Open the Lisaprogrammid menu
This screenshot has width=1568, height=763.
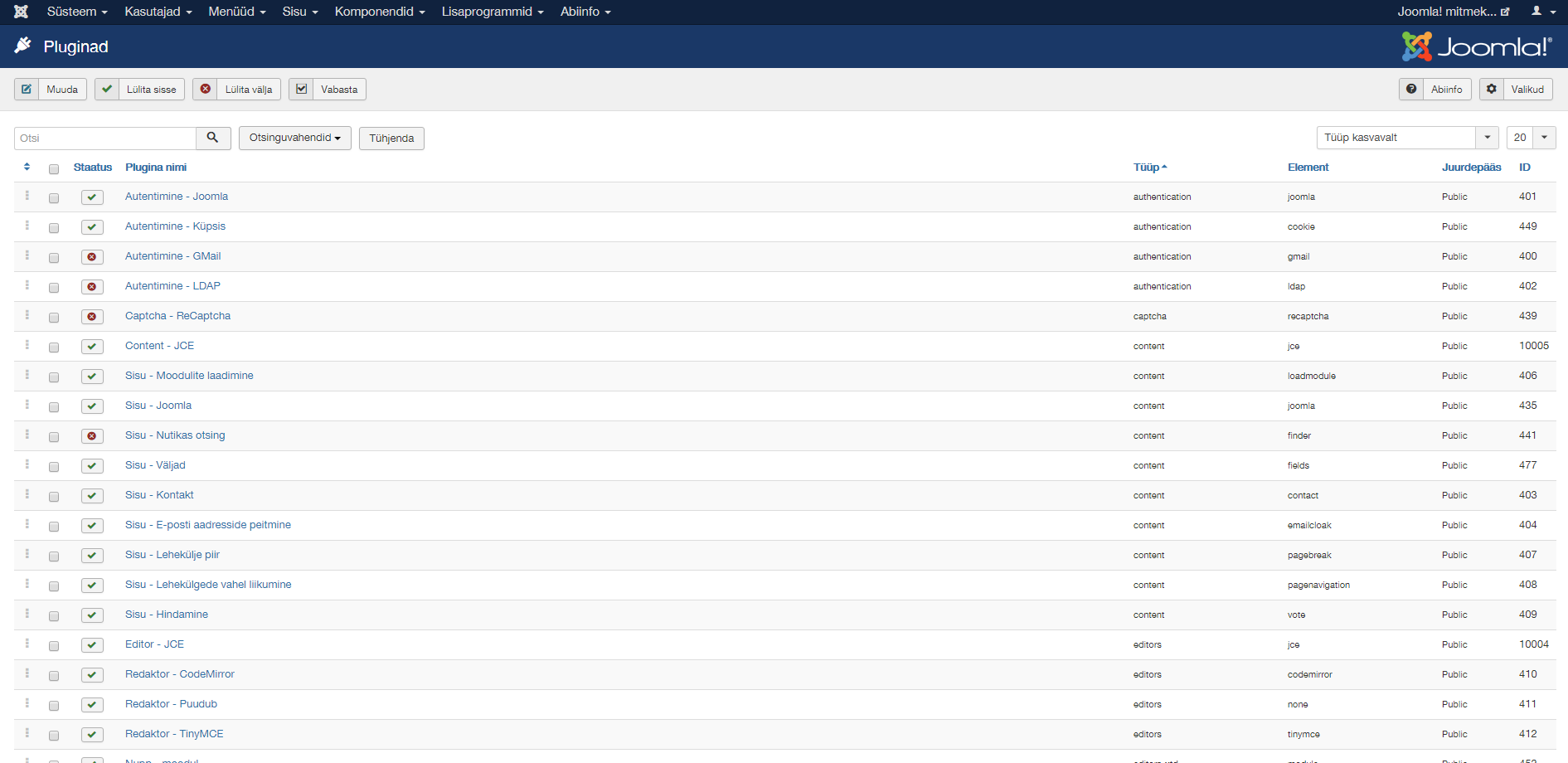coord(493,12)
